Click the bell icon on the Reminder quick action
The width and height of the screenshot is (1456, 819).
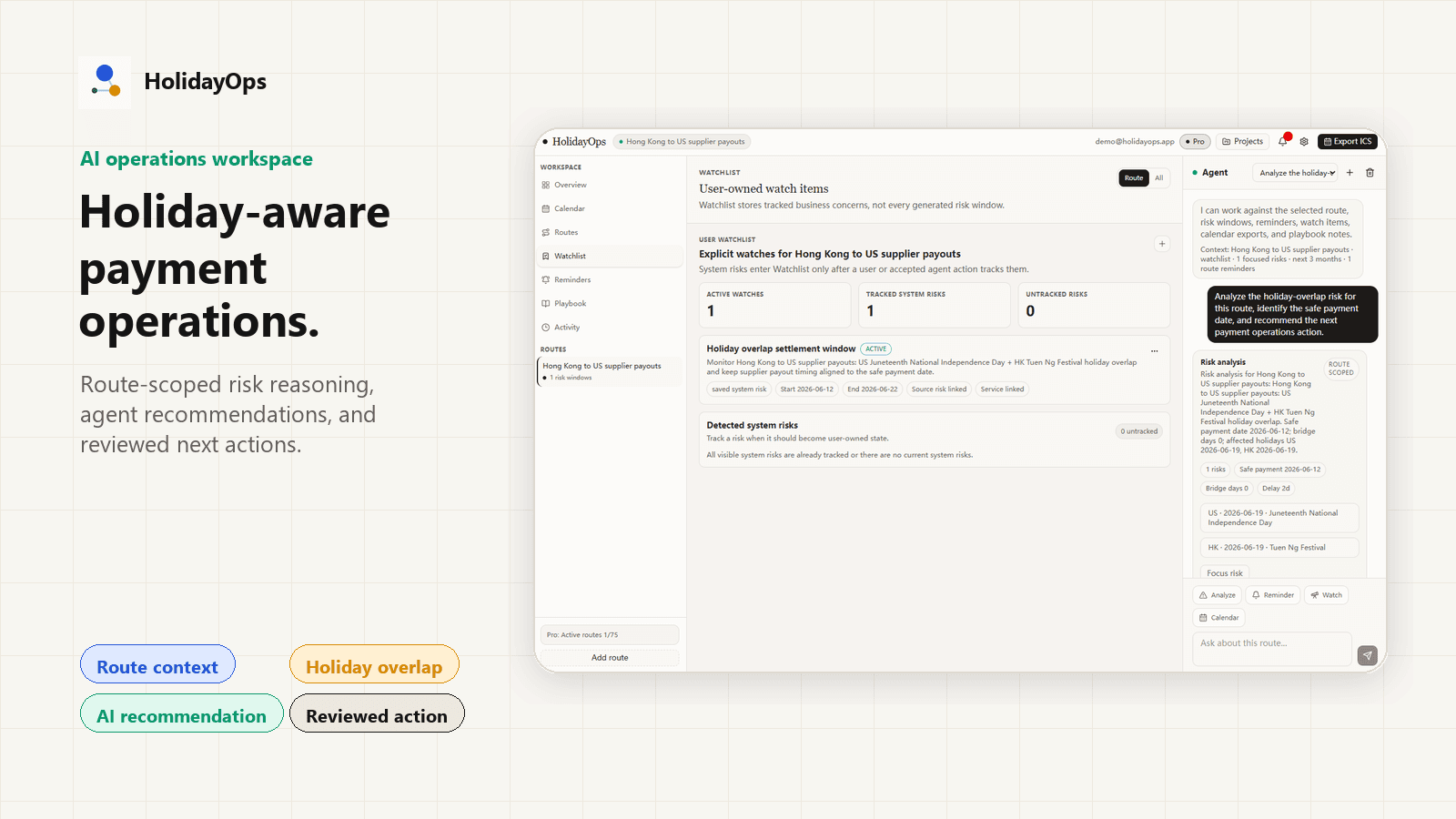(1256, 595)
